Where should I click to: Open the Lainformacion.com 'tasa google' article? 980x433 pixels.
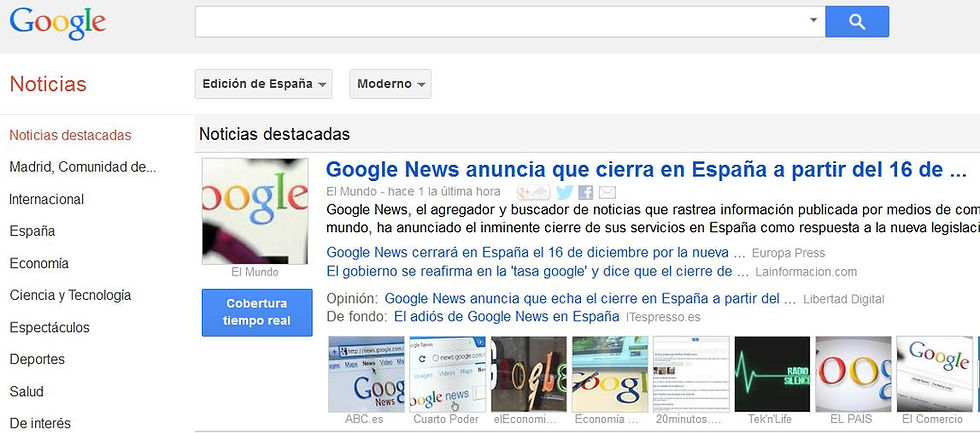tap(538, 272)
